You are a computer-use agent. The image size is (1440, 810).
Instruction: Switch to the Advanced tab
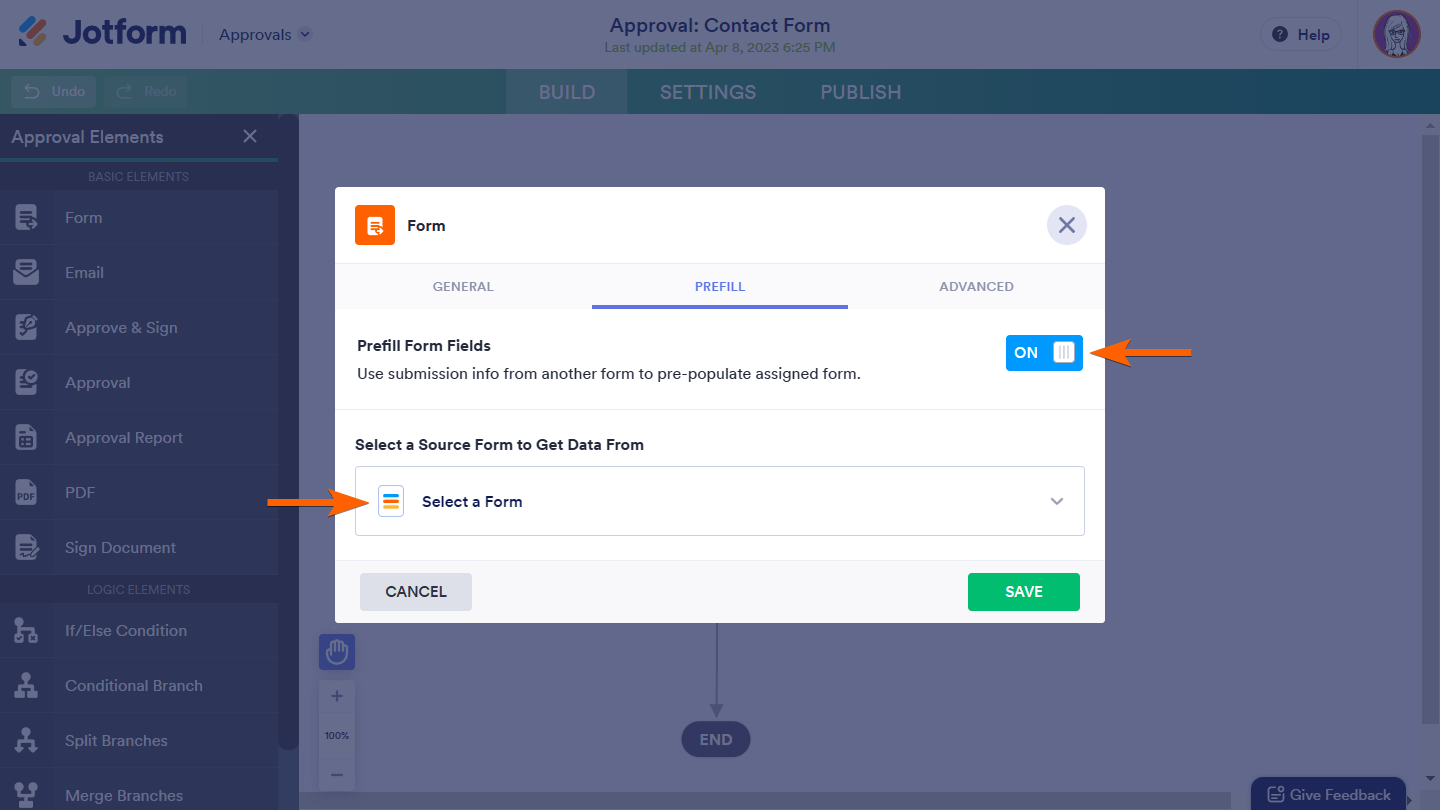tap(976, 287)
